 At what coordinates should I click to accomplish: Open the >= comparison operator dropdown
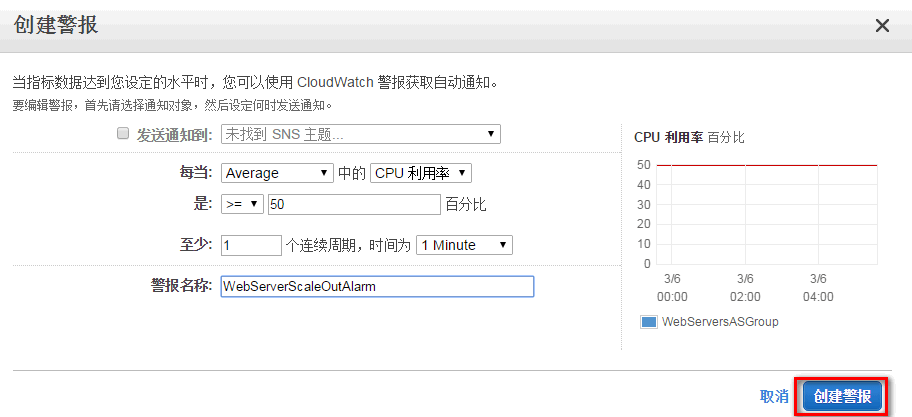243,205
